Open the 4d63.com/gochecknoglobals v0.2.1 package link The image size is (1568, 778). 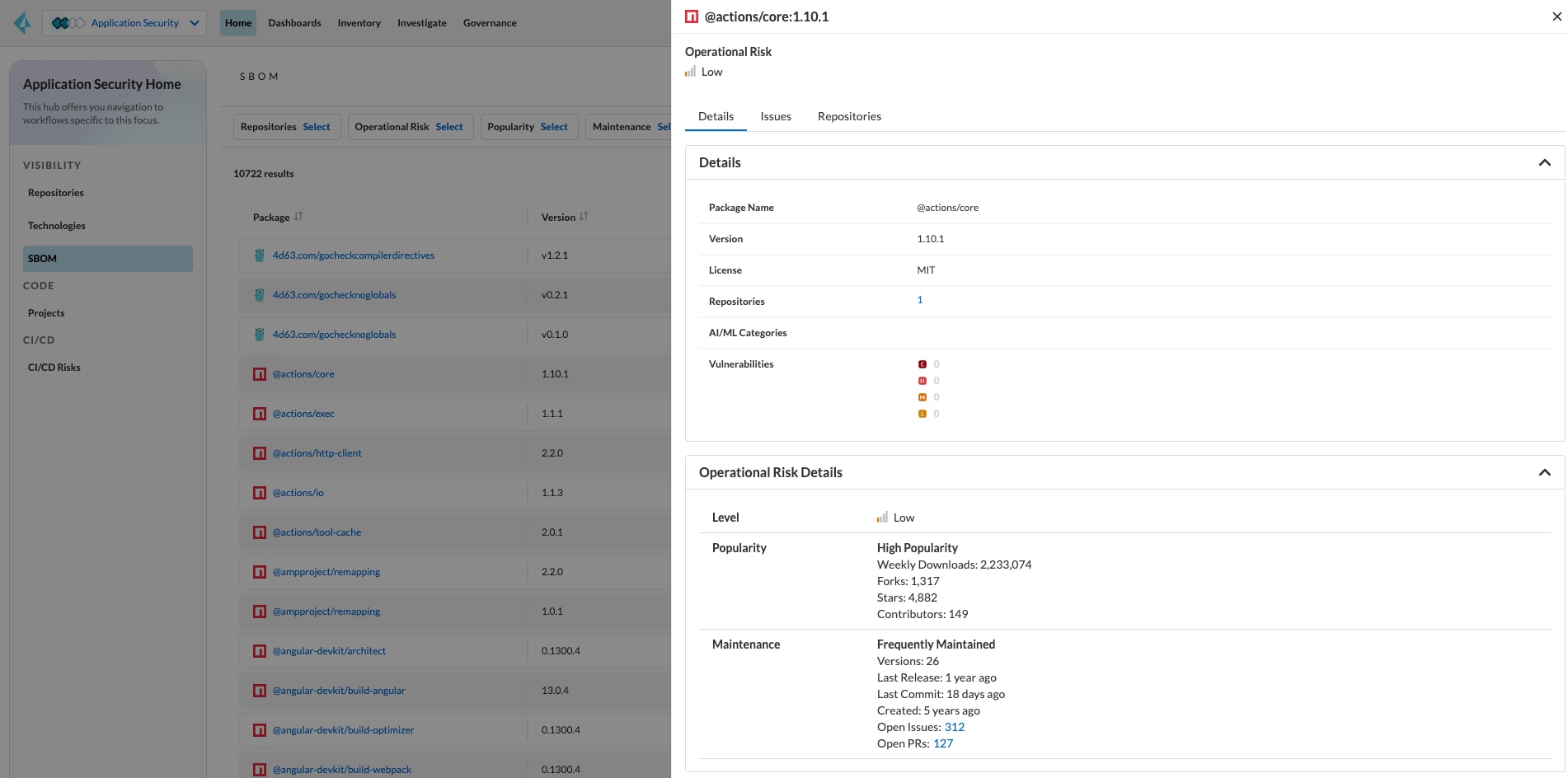(334, 295)
